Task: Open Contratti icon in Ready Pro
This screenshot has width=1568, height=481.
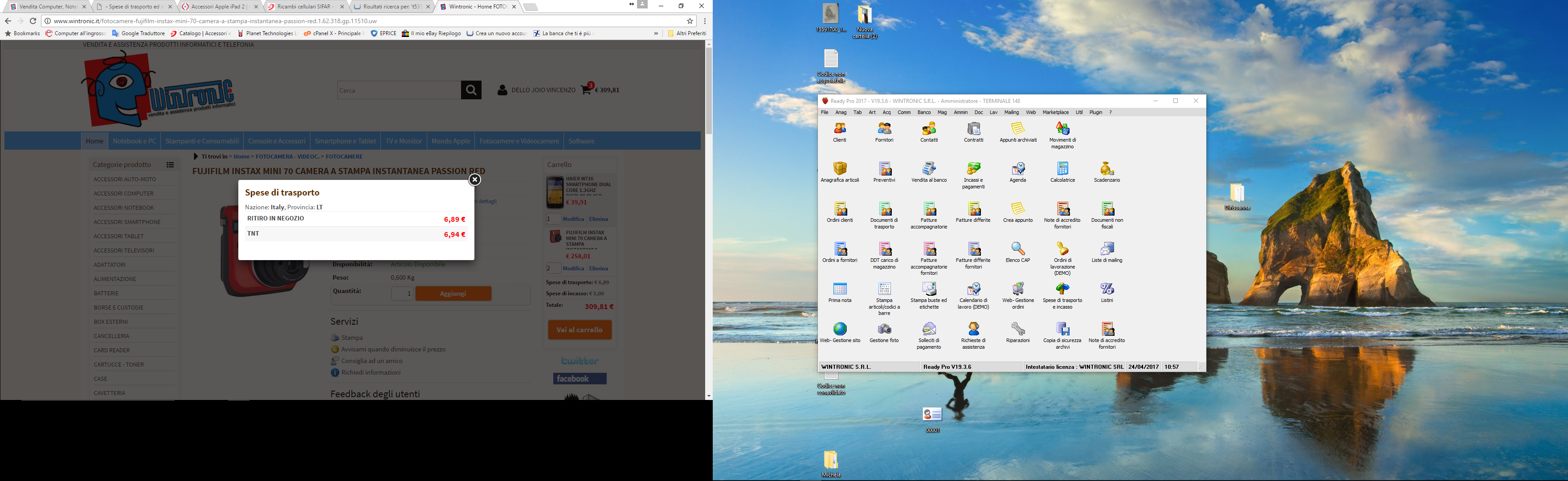Action: (x=974, y=128)
